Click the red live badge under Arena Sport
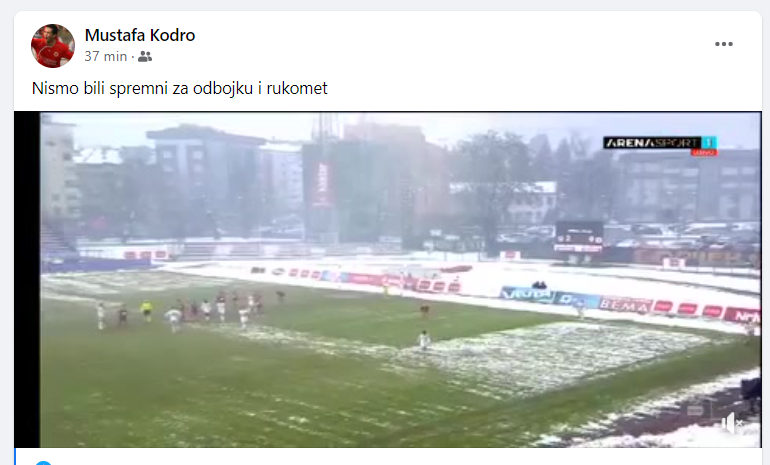 [704, 153]
